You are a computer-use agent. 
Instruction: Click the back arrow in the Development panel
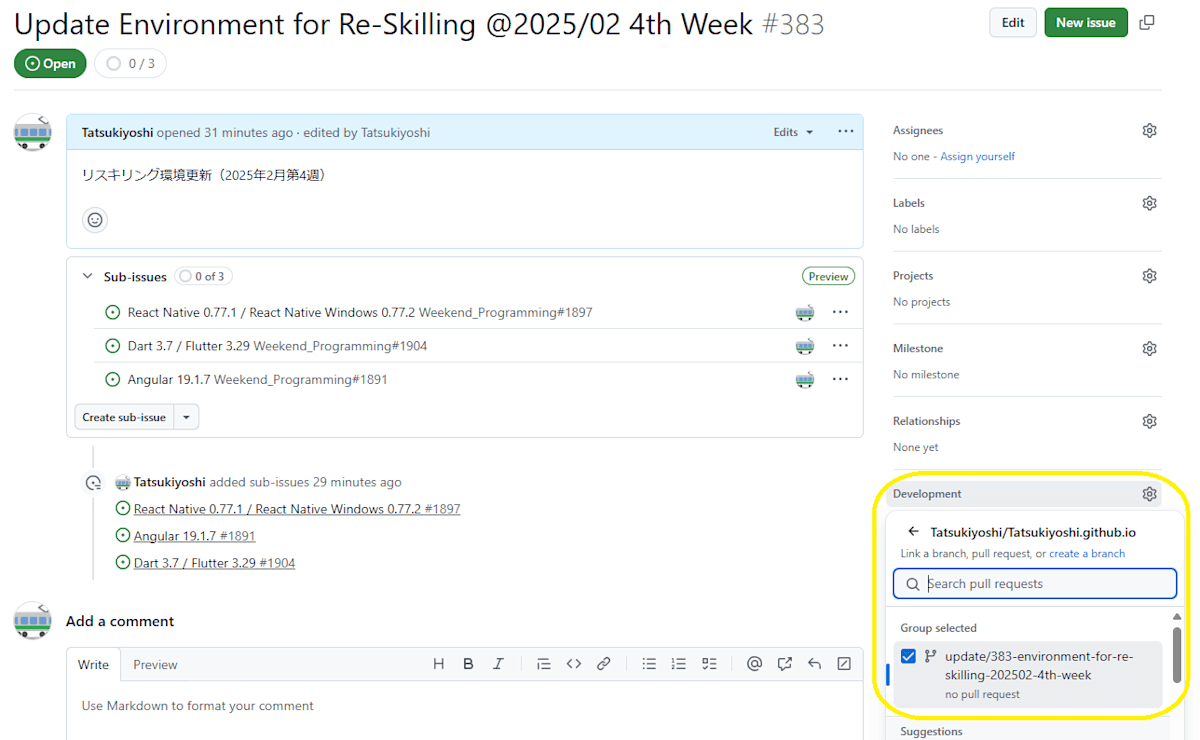913,531
